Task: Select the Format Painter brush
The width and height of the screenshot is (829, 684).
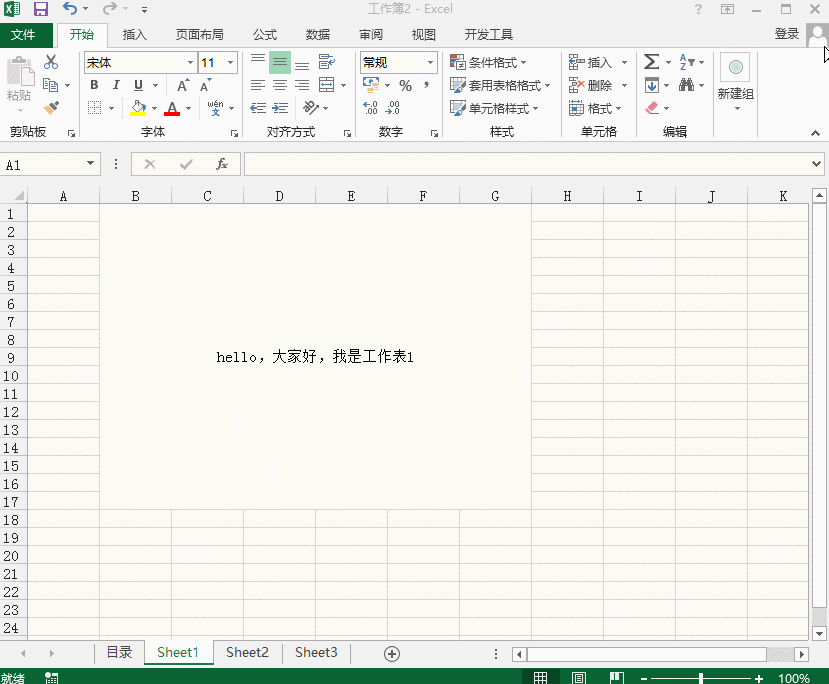Action: (x=51, y=108)
